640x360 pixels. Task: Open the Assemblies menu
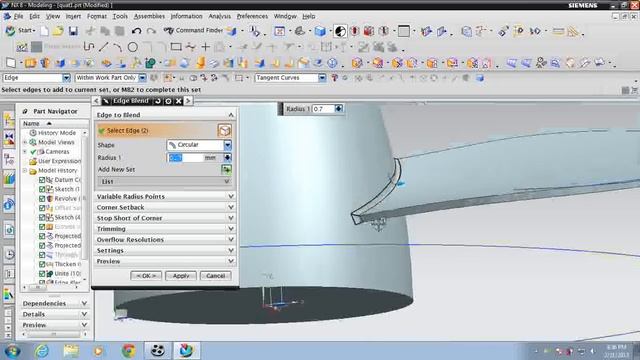[149, 16]
